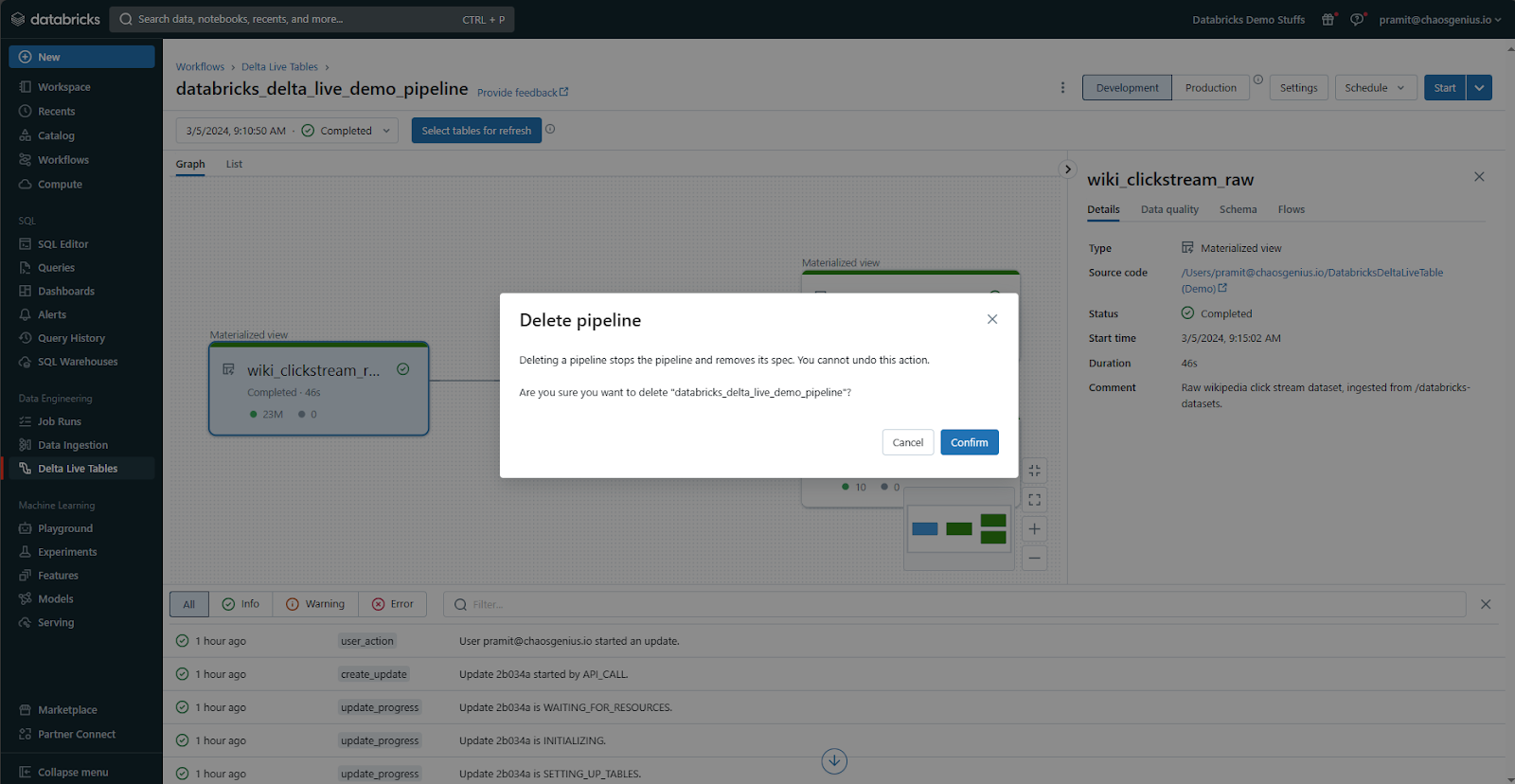
Task: Open the Provide feedback link
Action: (x=523, y=93)
